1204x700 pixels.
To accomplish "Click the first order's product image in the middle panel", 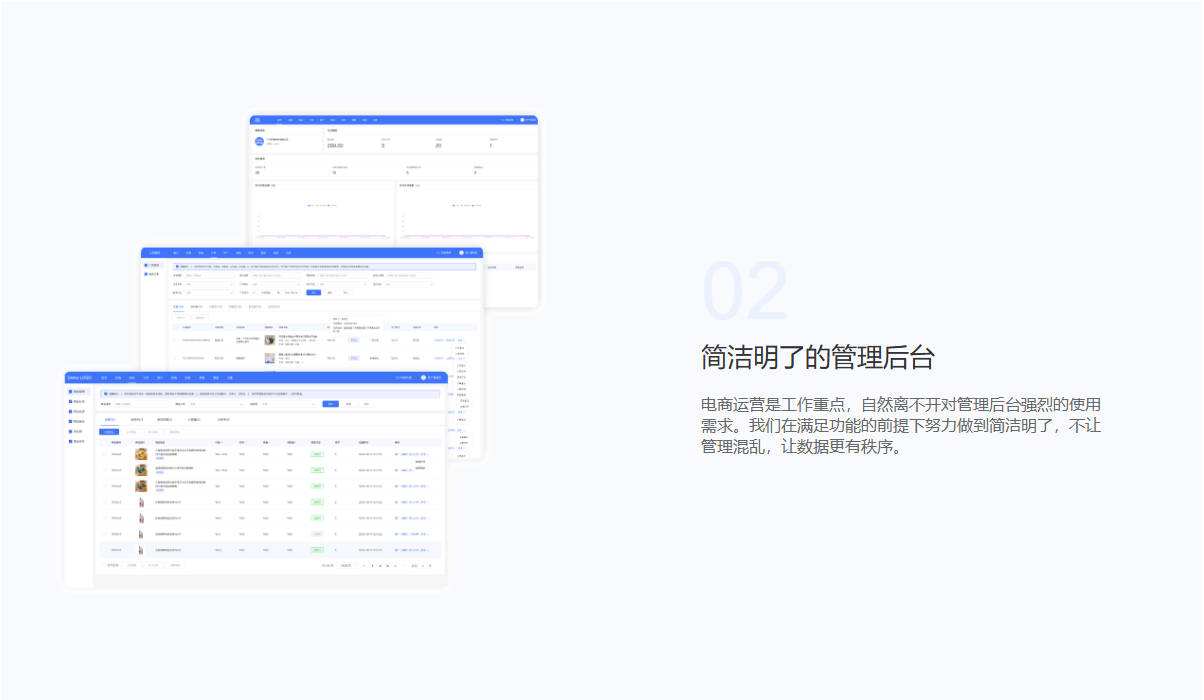I will 269,340.
